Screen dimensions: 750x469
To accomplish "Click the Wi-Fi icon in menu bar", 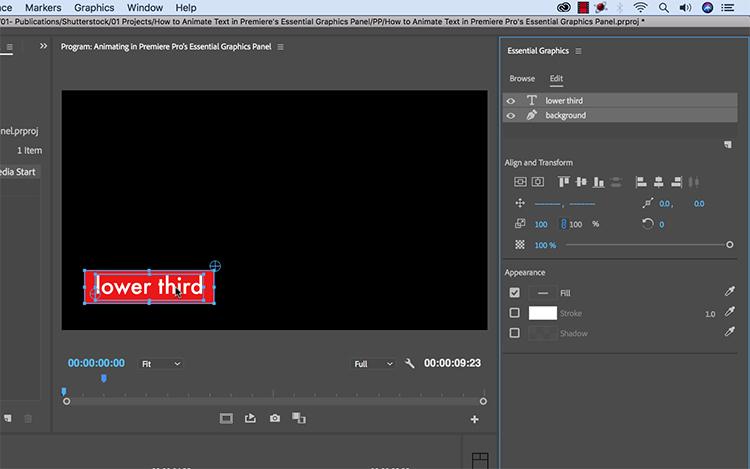I will pos(640,7).
